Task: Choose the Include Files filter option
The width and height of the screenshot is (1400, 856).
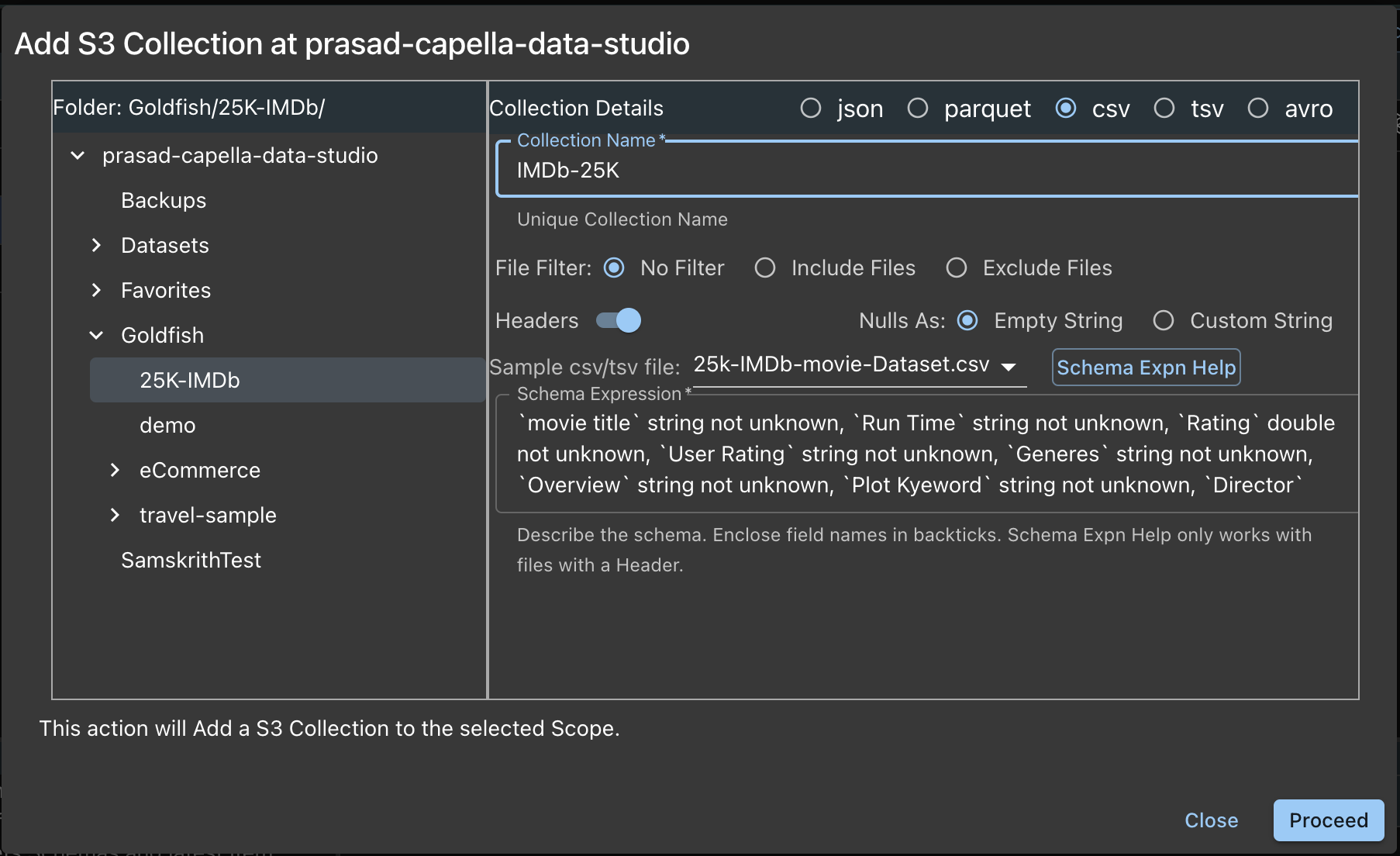Action: point(765,267)
